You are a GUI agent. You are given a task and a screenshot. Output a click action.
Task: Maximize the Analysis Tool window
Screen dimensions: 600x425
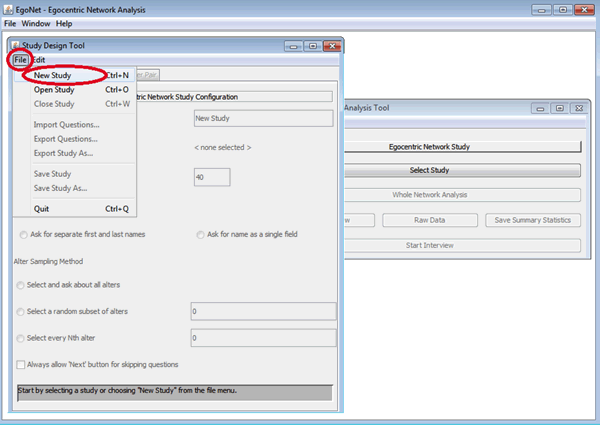coord(559,108)
